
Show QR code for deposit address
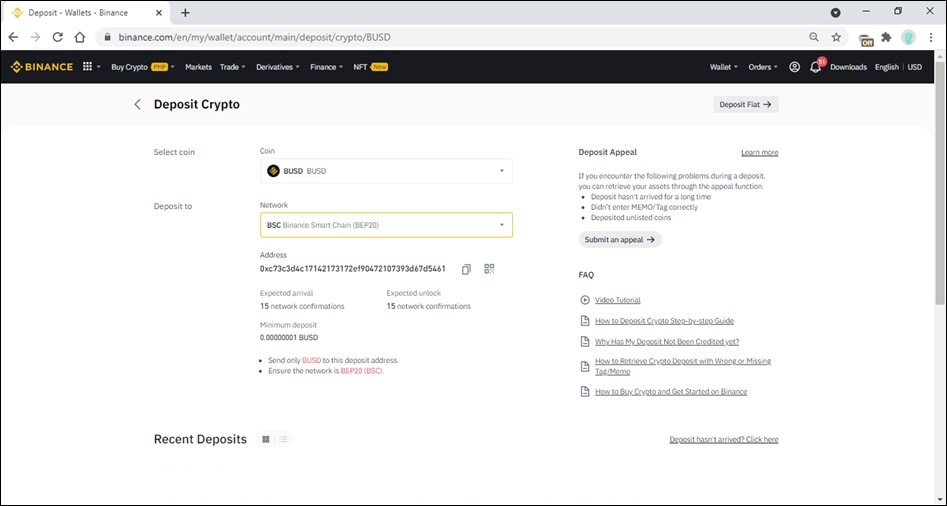(x=489, y=269)
